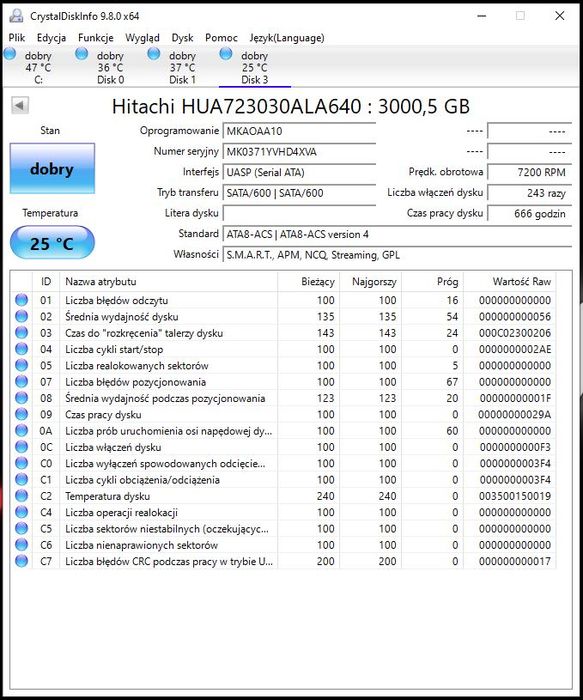583x700 pixels.
Task: Click status orb for attribute C2
Action: coord(21,496)
